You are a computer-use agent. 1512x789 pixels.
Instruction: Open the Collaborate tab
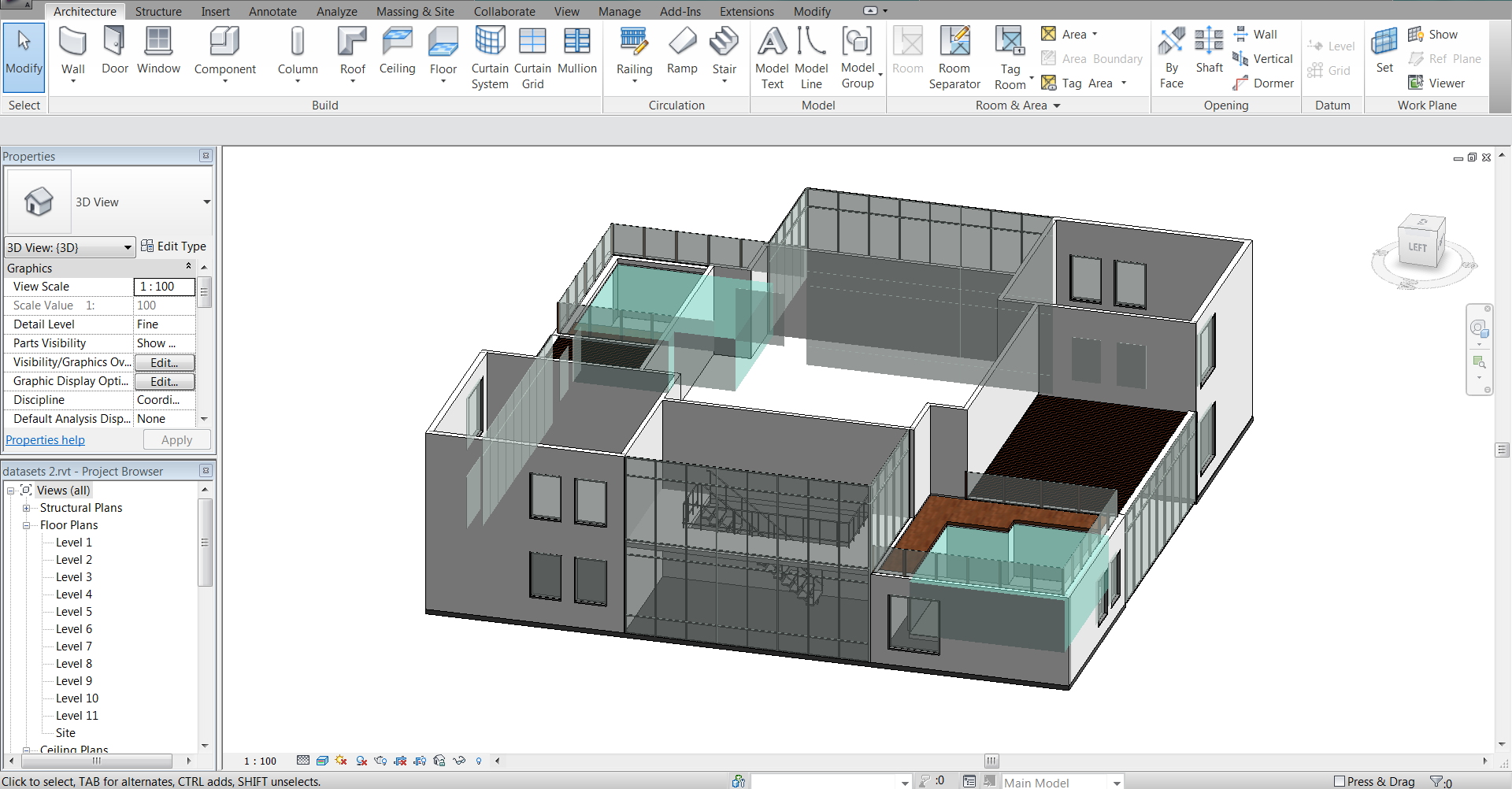(504, 11)
